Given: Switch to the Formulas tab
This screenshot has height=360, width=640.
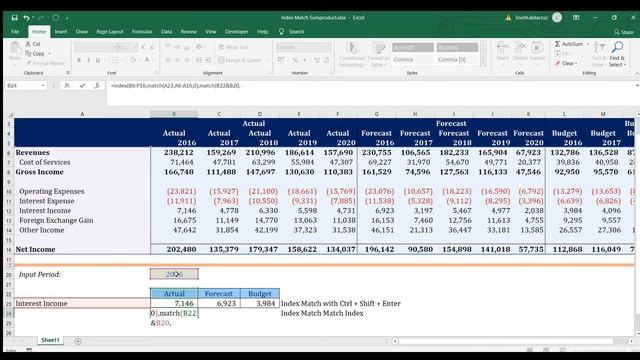Looking at the screenshot, I should point(142,31).
